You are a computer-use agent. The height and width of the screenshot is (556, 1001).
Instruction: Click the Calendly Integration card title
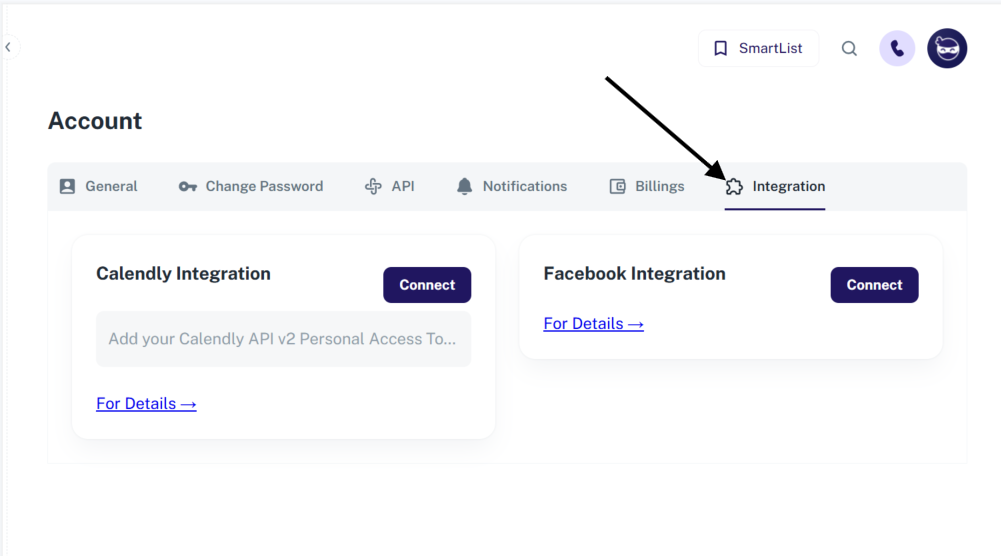click(x=183, y=274)
